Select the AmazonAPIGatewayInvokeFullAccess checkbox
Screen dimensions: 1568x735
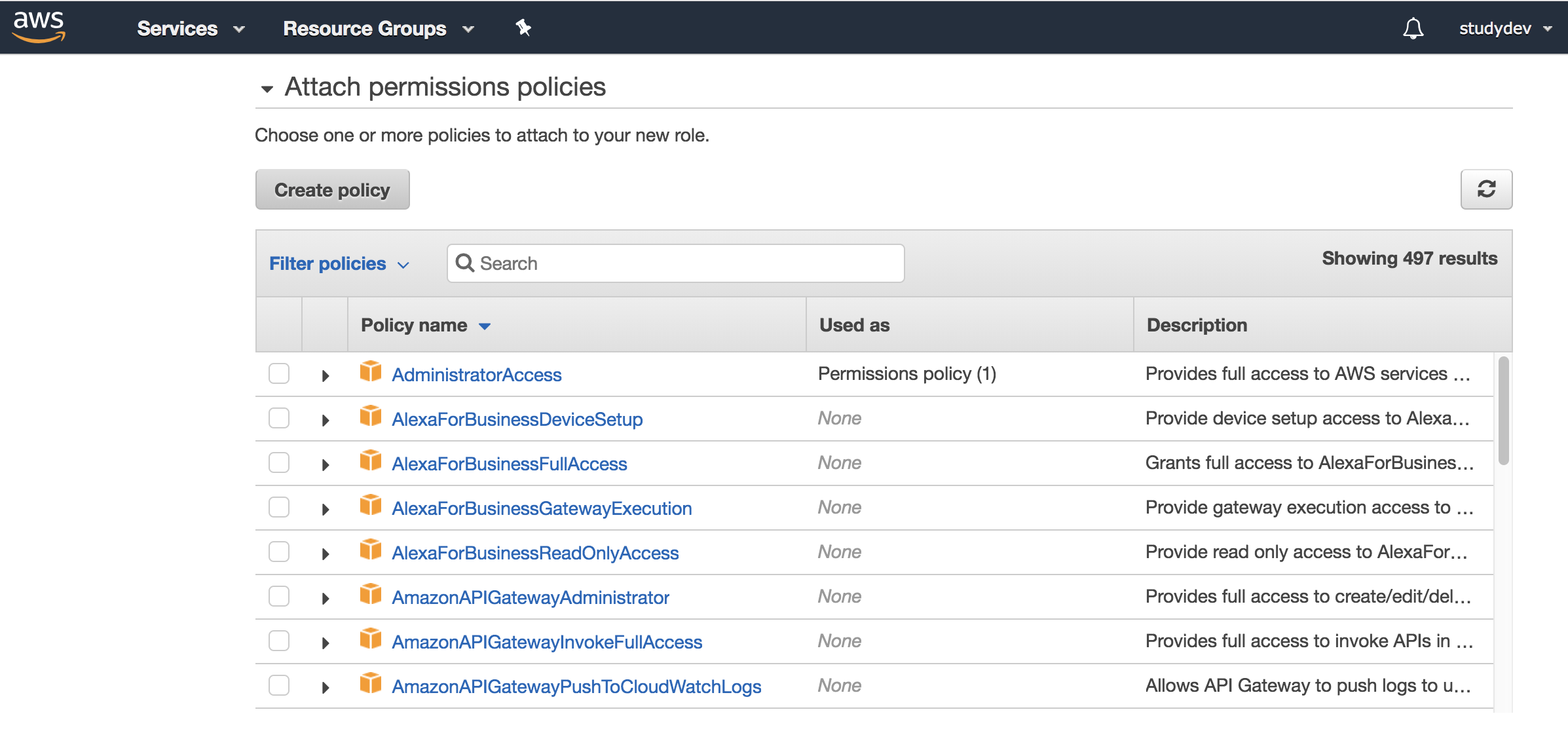[x=279, y=641]
